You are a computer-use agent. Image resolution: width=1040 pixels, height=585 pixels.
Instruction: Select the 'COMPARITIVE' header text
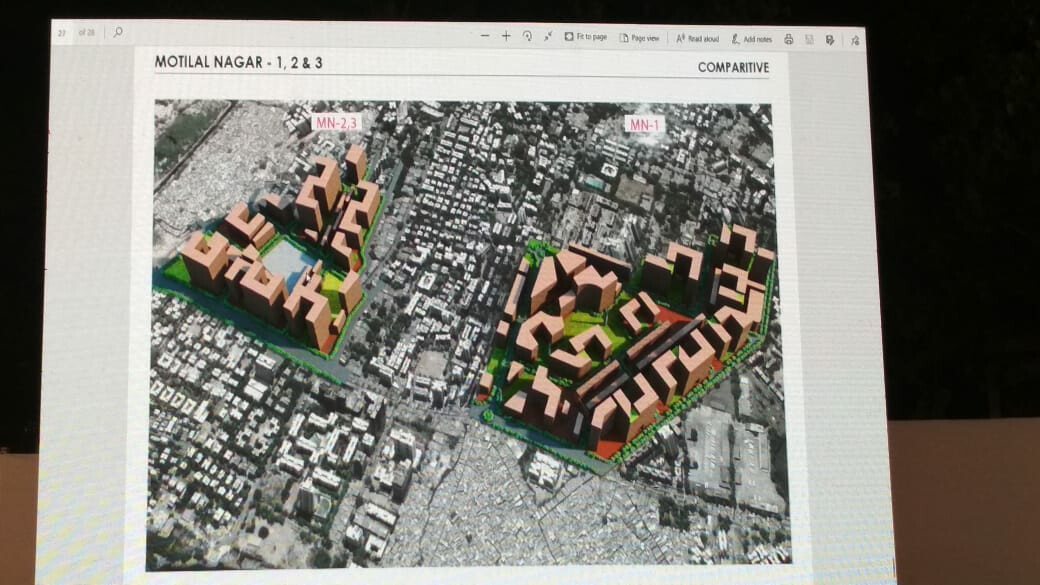pyautogui.click(x=733, y=68)
